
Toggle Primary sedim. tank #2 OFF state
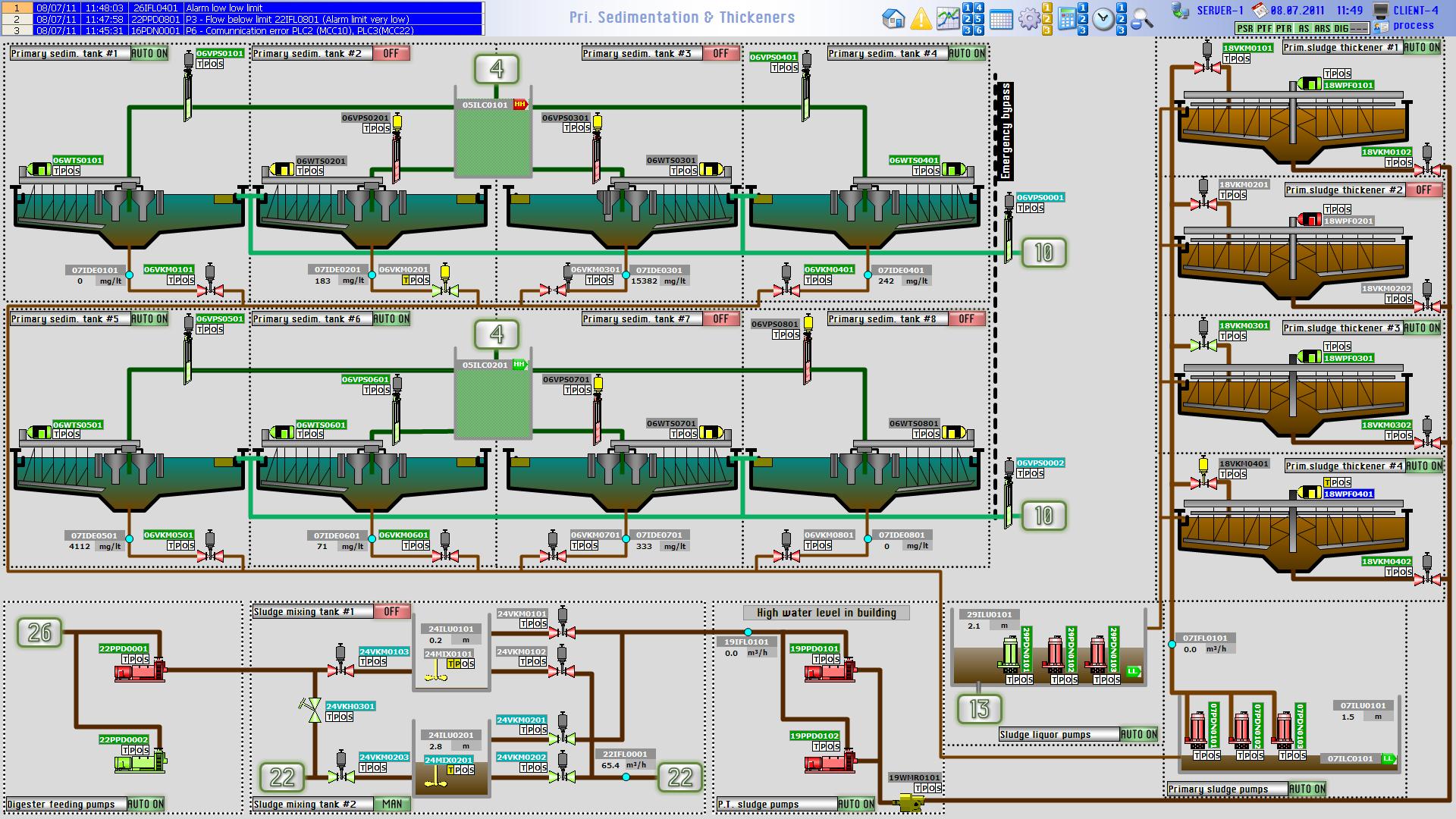tap(391, 54)
